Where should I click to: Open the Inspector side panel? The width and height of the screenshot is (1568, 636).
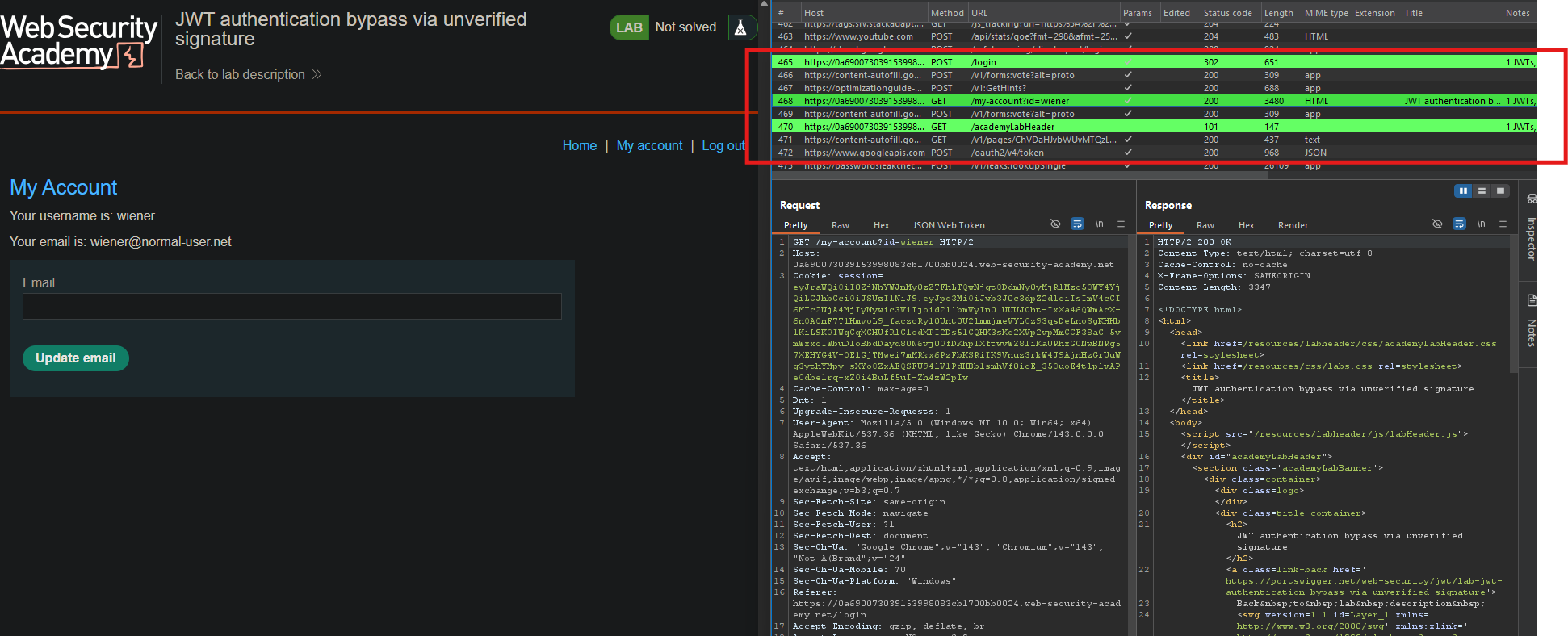[x=1531, y=228]
